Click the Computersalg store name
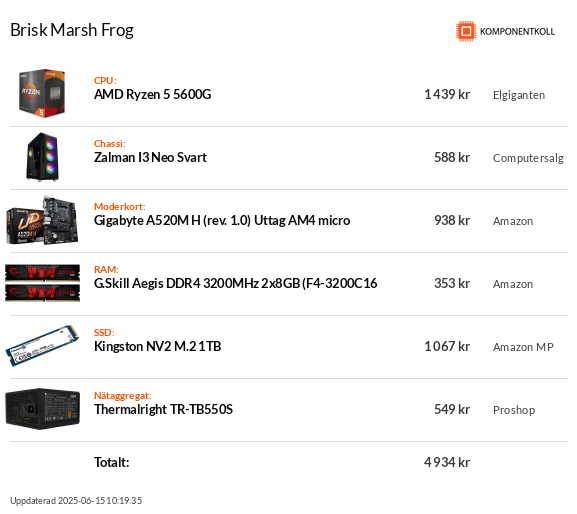577x514 pixels. [x=528, y=158]
